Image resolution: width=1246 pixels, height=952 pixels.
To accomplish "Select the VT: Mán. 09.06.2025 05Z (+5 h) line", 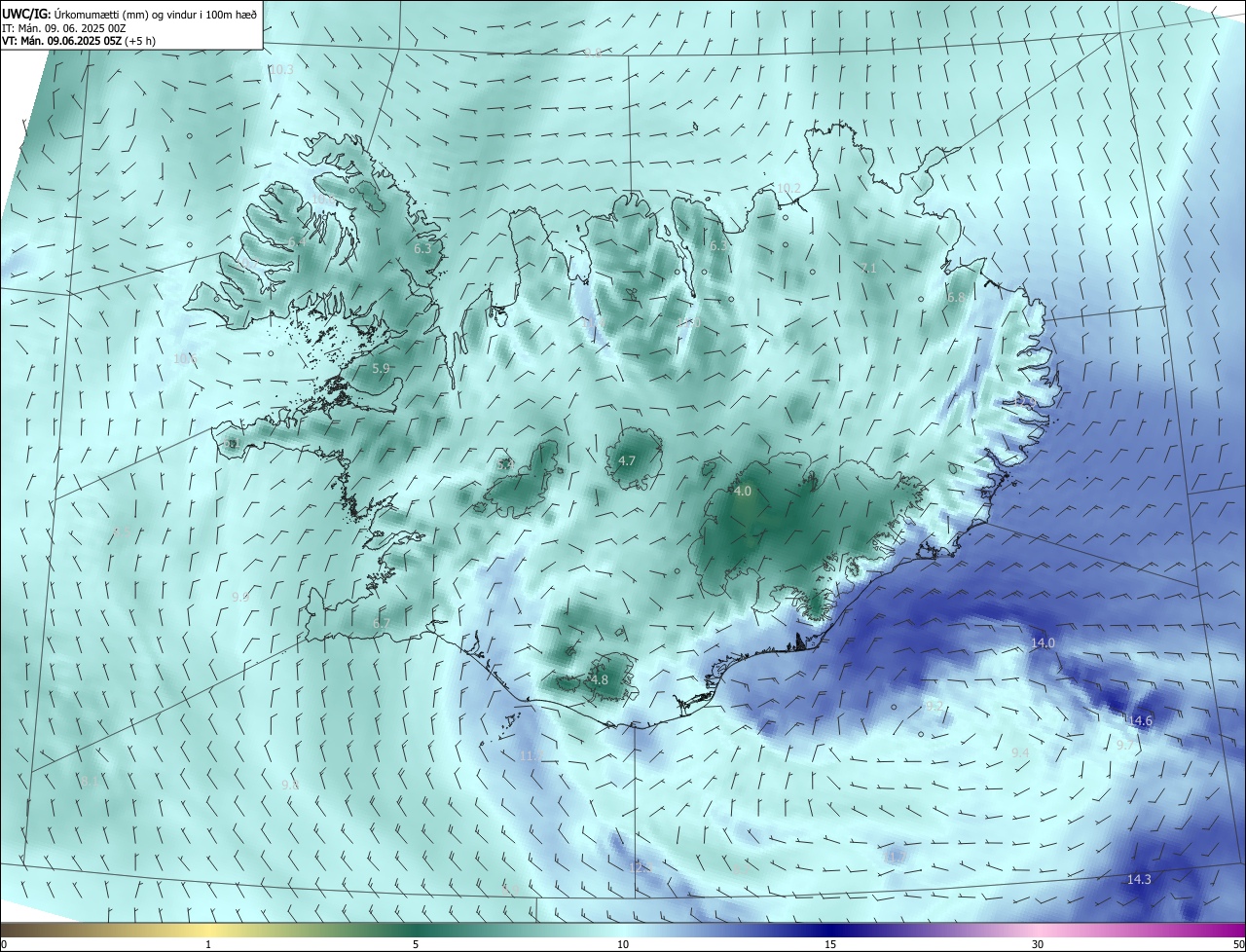I will (78, 41).
